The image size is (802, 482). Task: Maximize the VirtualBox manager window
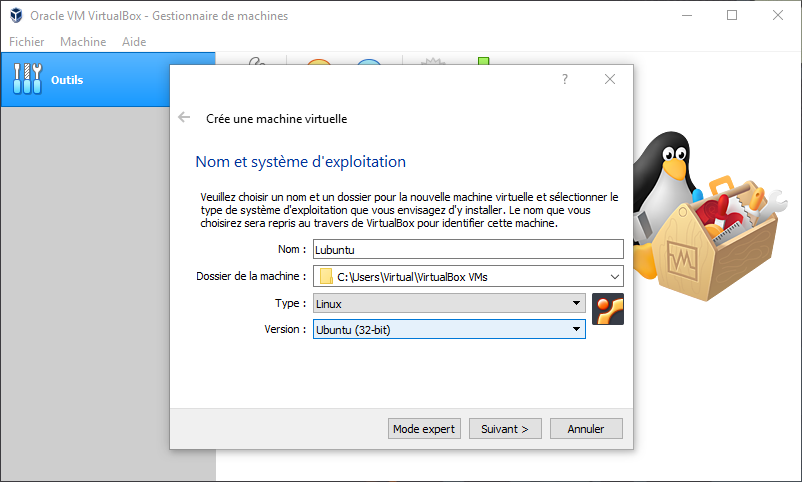(732, 15)
